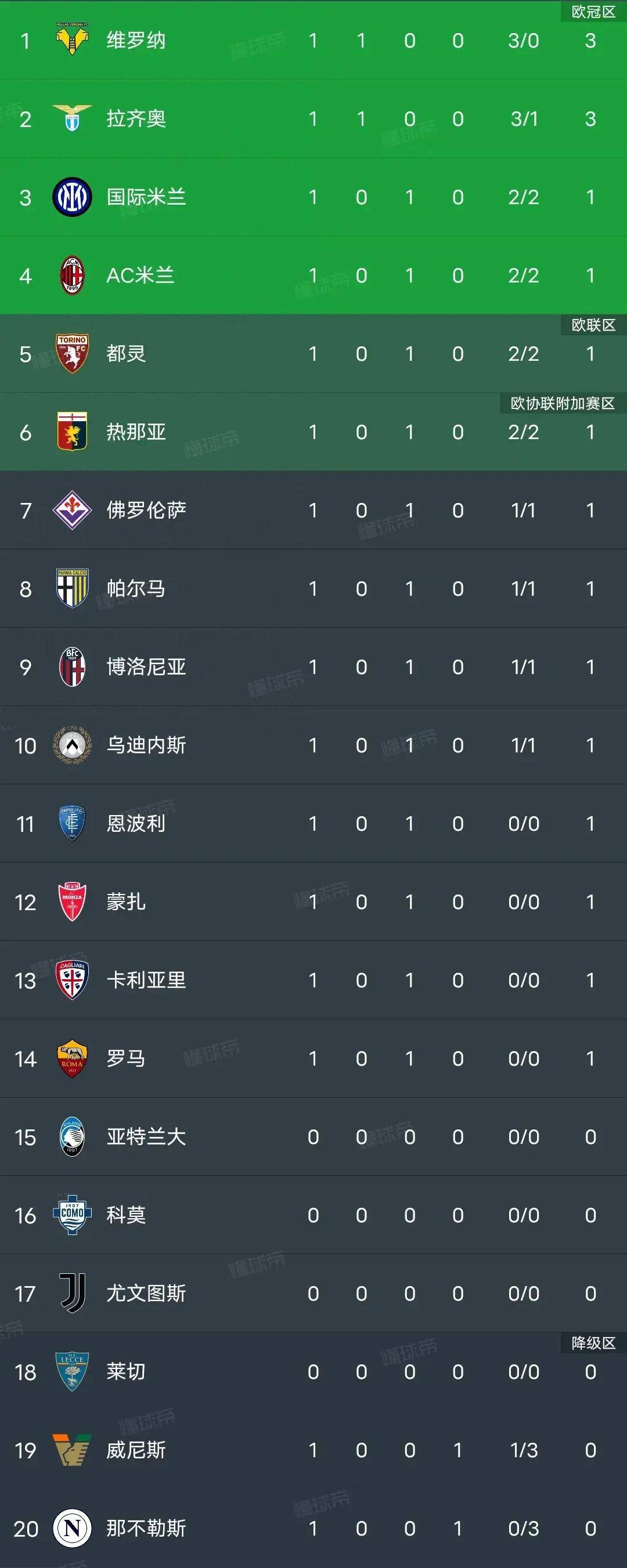Select the Como 1907 crest
627x1568 pixels.
click(72, 1215)
